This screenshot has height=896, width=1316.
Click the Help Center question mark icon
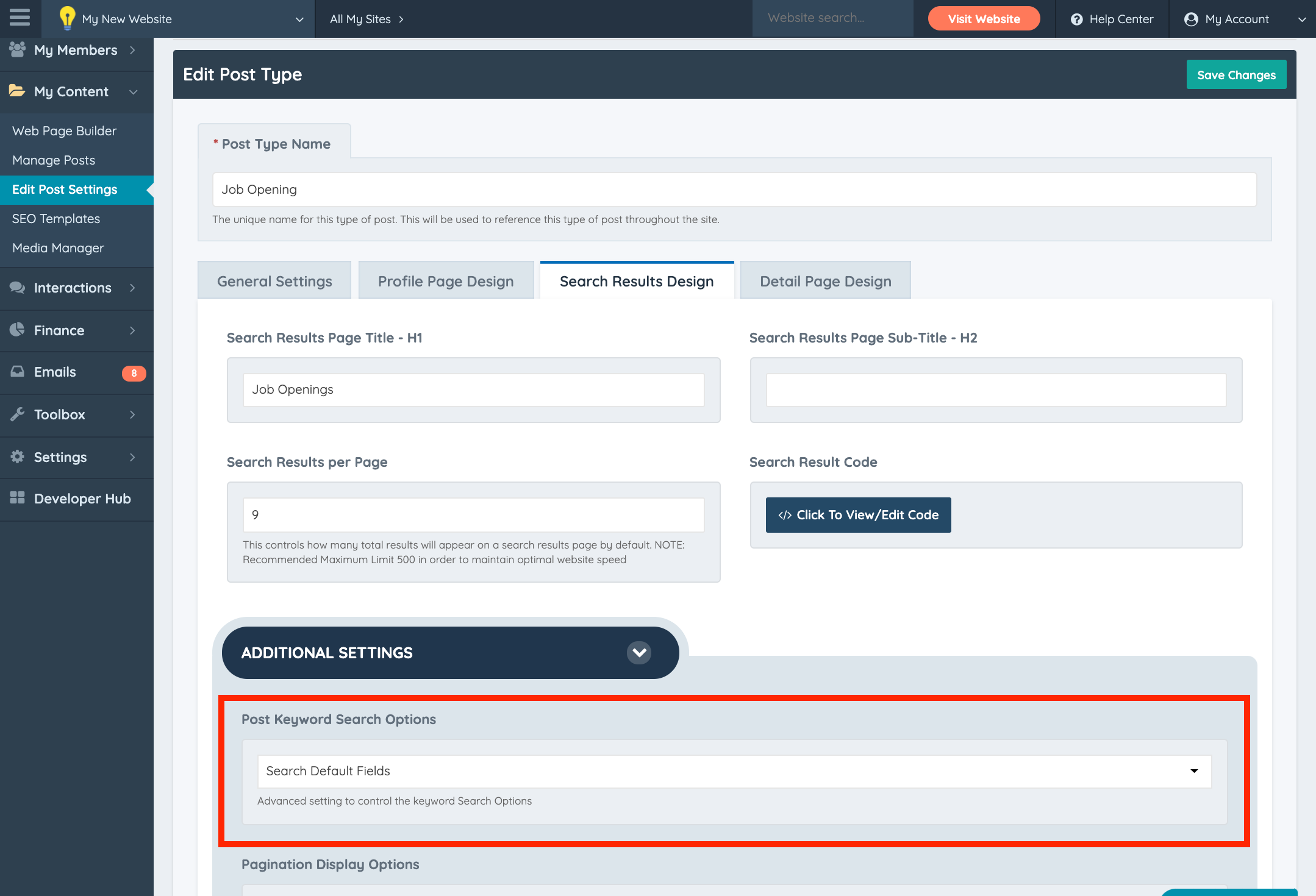pos(1077,19)
